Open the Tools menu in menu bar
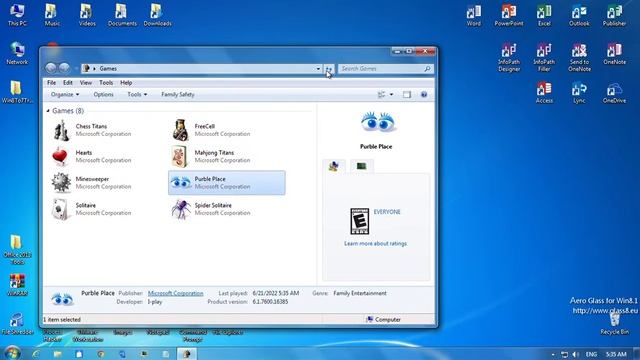This screenshot has height=360, width=640. [x=106, y=82]
